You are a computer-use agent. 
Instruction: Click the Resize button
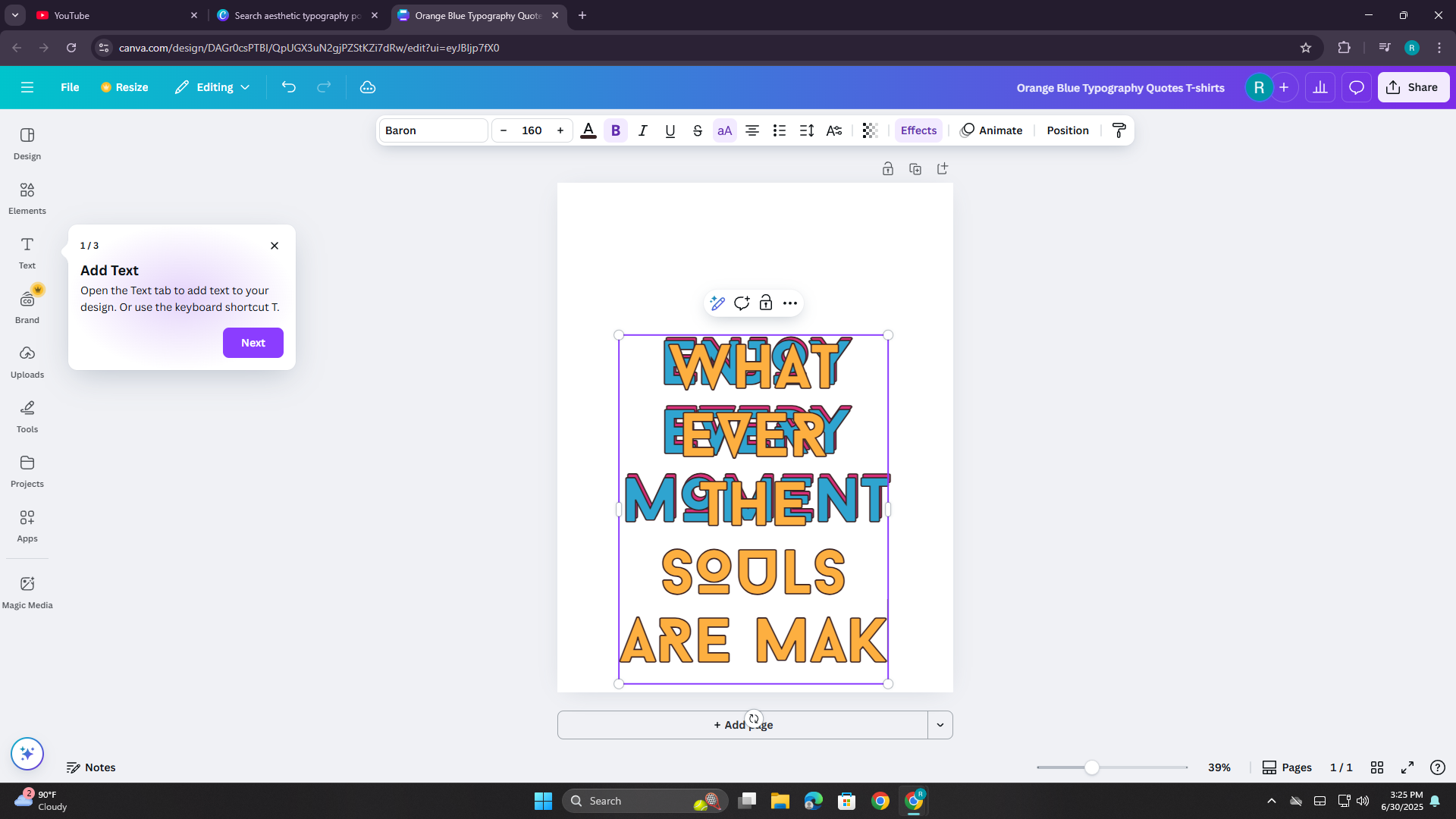coord(124,87)
